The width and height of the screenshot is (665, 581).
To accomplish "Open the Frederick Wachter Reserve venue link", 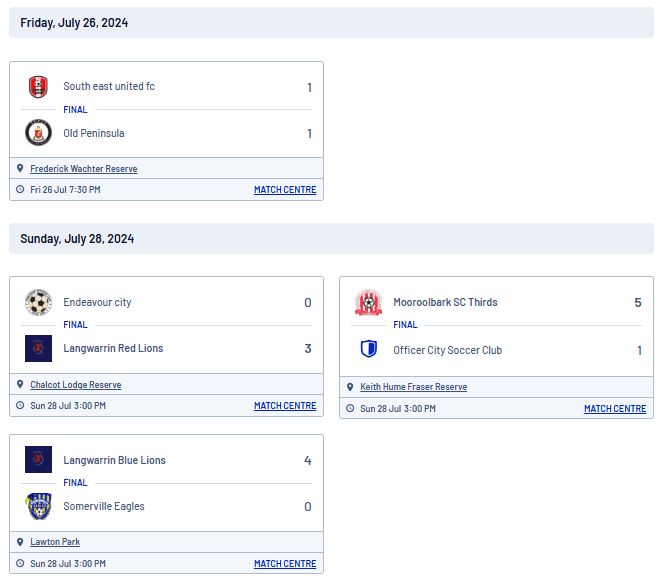I will pyautogui.click(x=84, y=169).
